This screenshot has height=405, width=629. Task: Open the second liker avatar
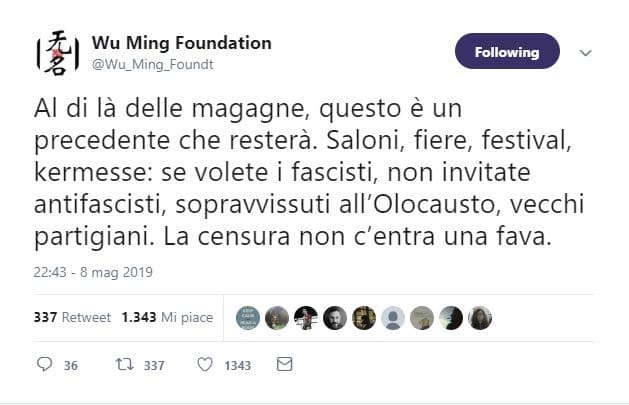(x=278, y=317)
